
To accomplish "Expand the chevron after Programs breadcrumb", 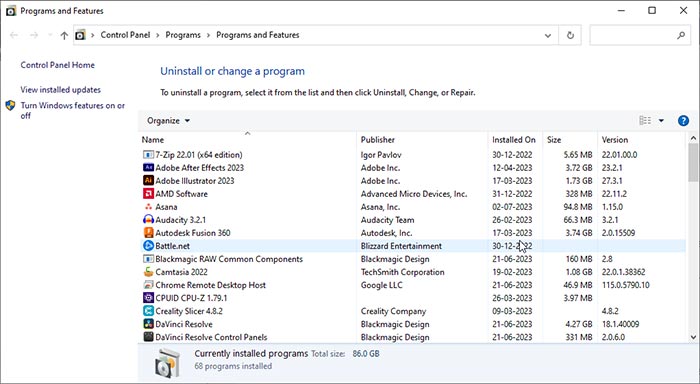I will point(208,35).
